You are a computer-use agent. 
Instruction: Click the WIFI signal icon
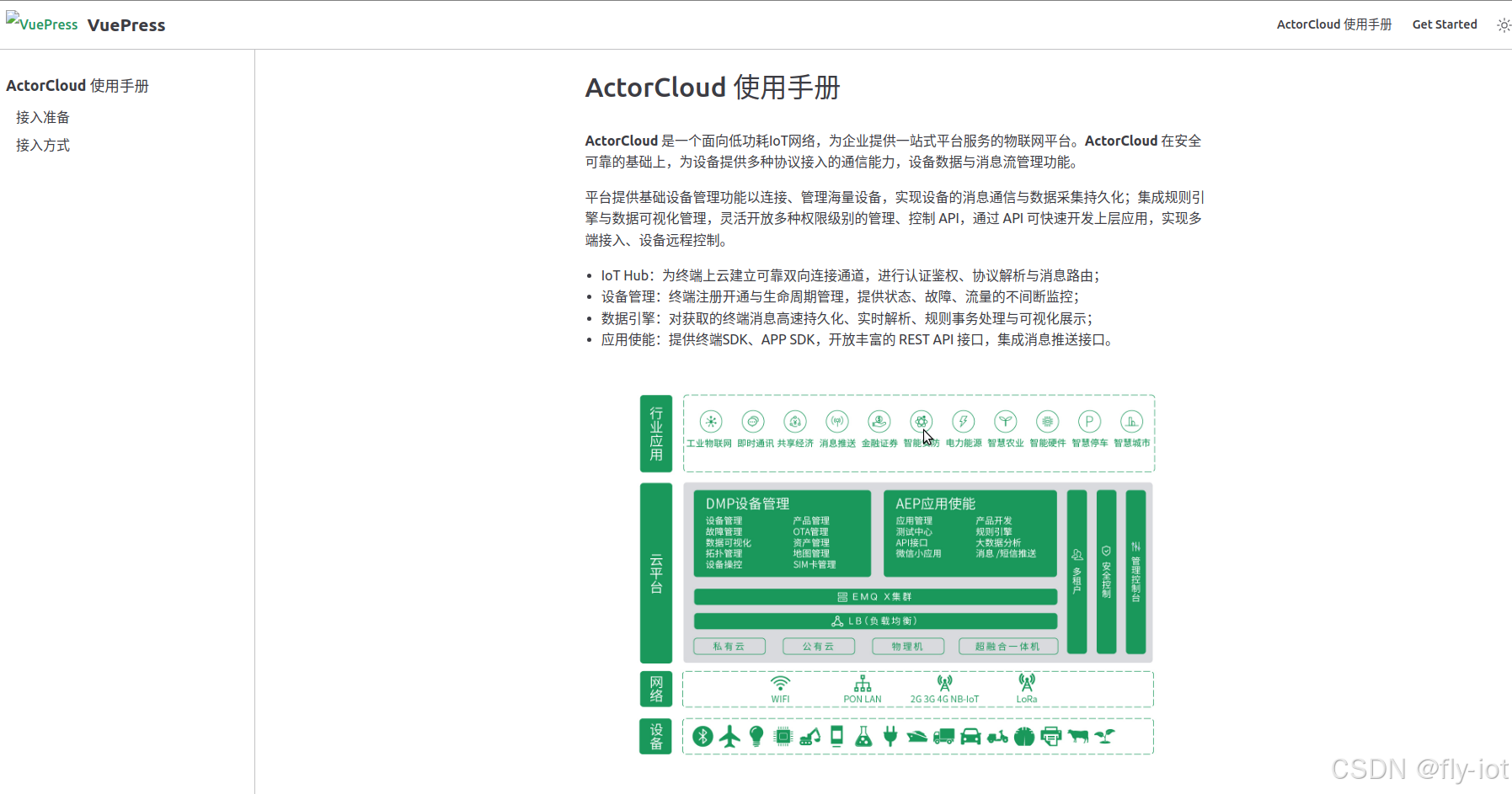tap(781, 683)
